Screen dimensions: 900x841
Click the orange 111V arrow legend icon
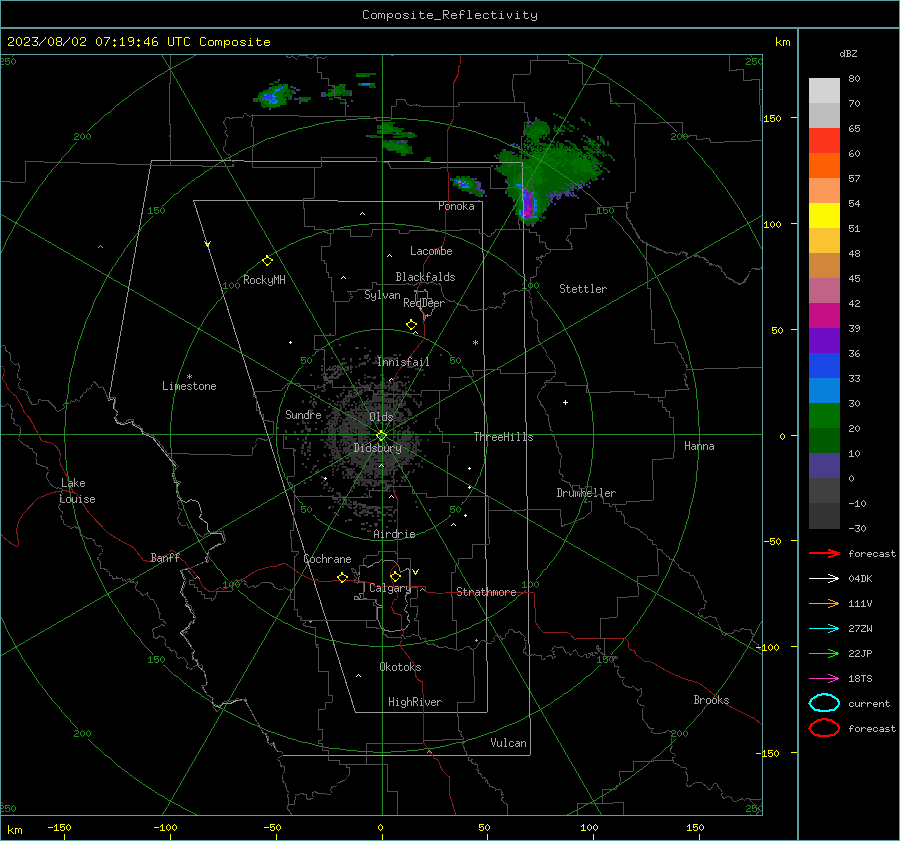(824, 603)
